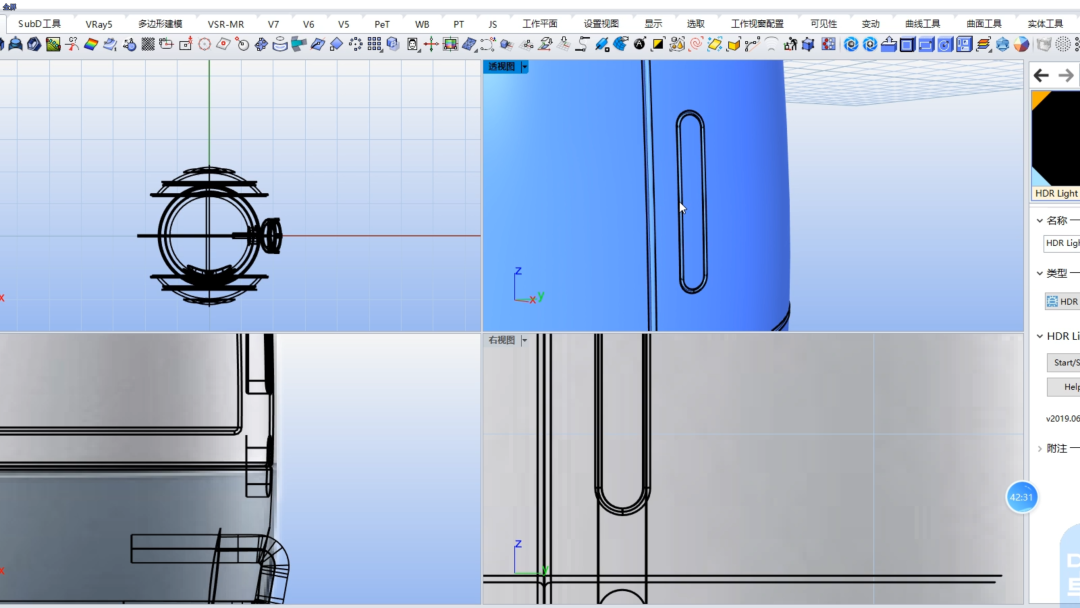This screenshot has height=608, width=1080.
Task: Activate the red-green cross move gizmo icon
Action: [x=431, y=45]
